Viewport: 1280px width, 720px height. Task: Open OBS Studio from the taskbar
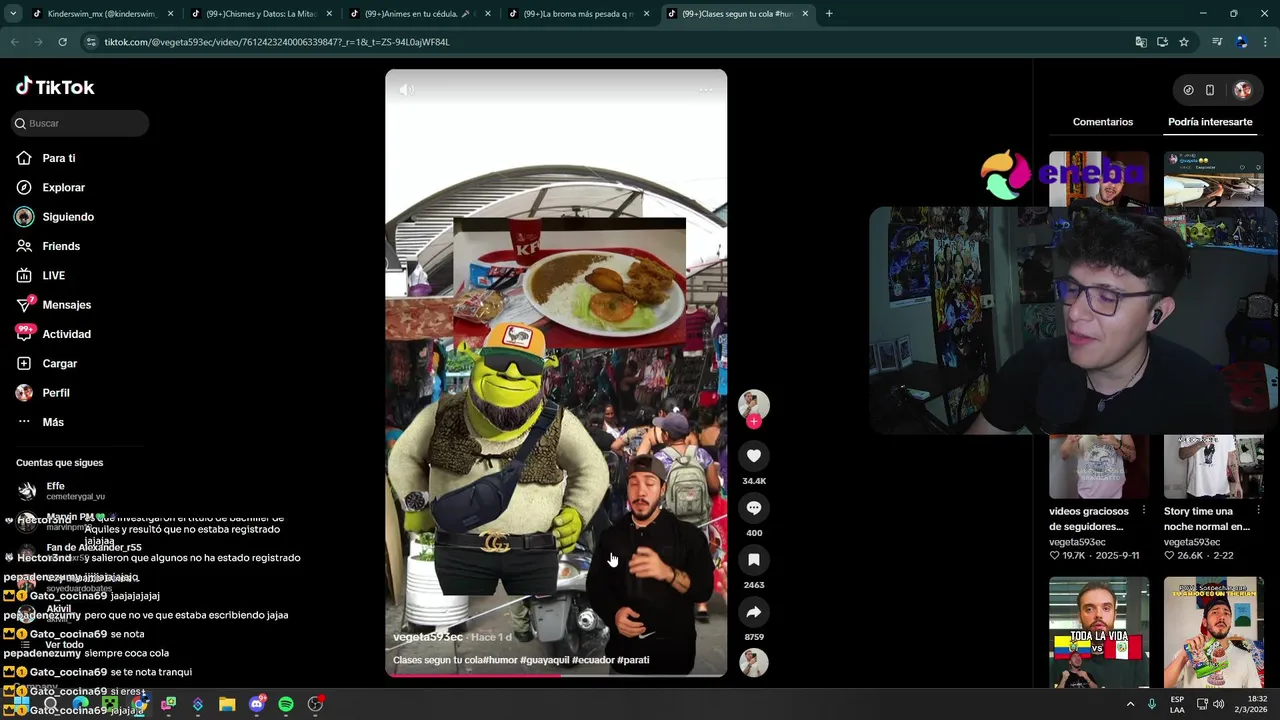[x=315, y=705]
